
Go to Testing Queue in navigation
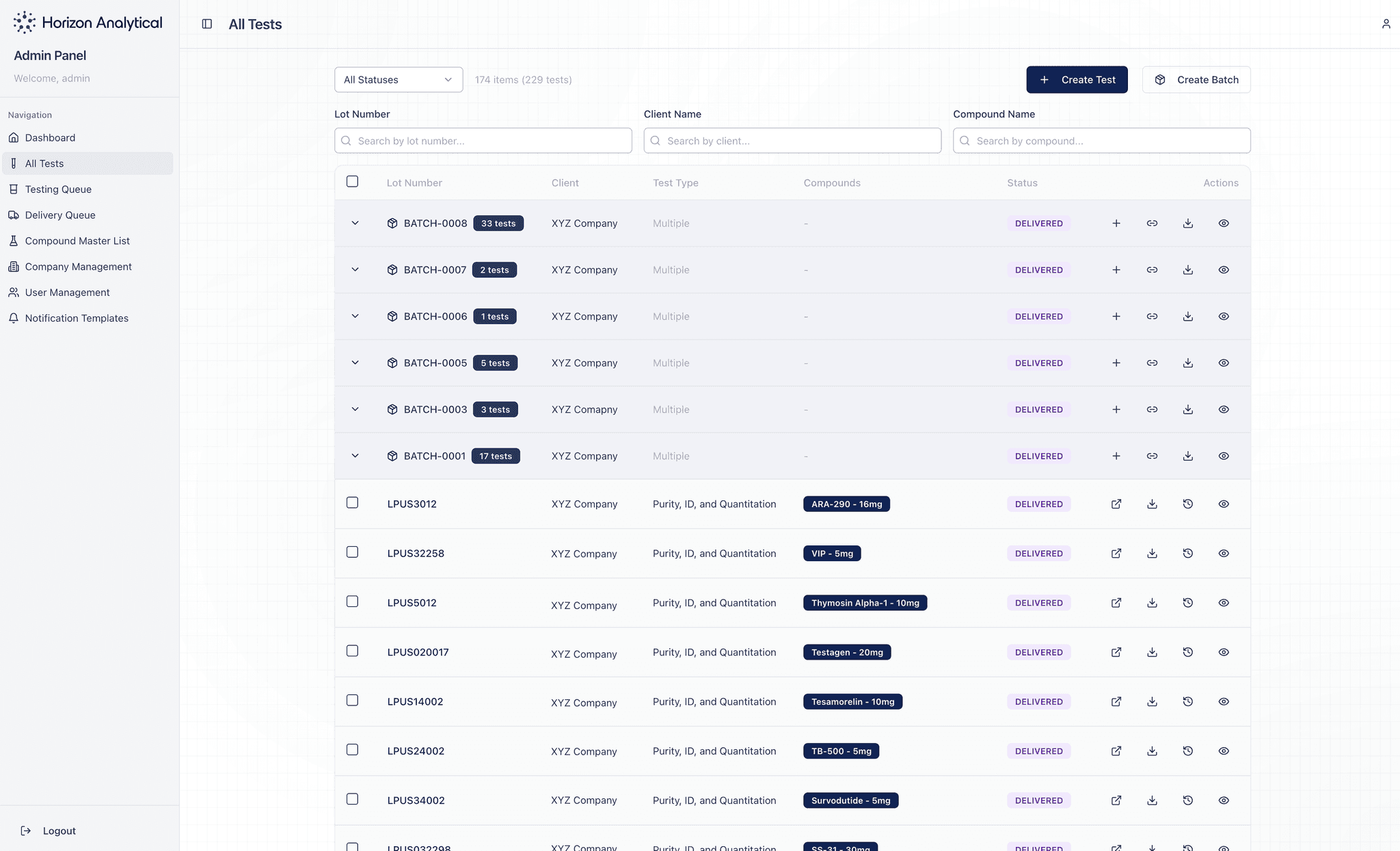coord(58,189)
